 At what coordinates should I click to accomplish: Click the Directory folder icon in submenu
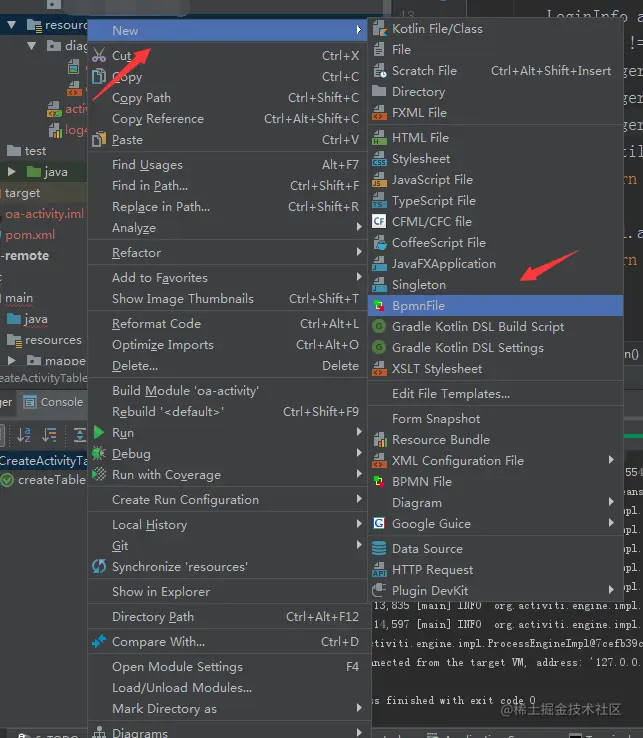pyautogui.click(x=379, y=91)
